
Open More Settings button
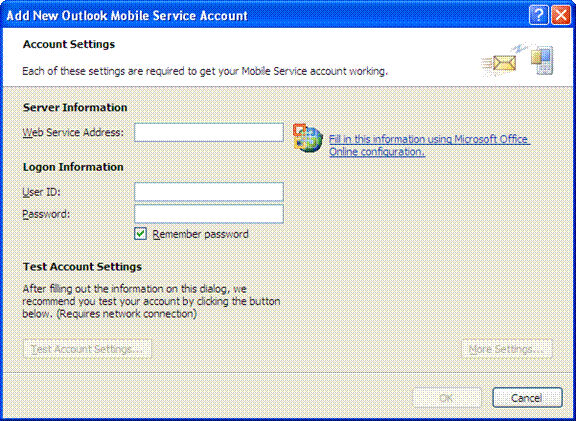pyautogui.click(x=507, y=349)
